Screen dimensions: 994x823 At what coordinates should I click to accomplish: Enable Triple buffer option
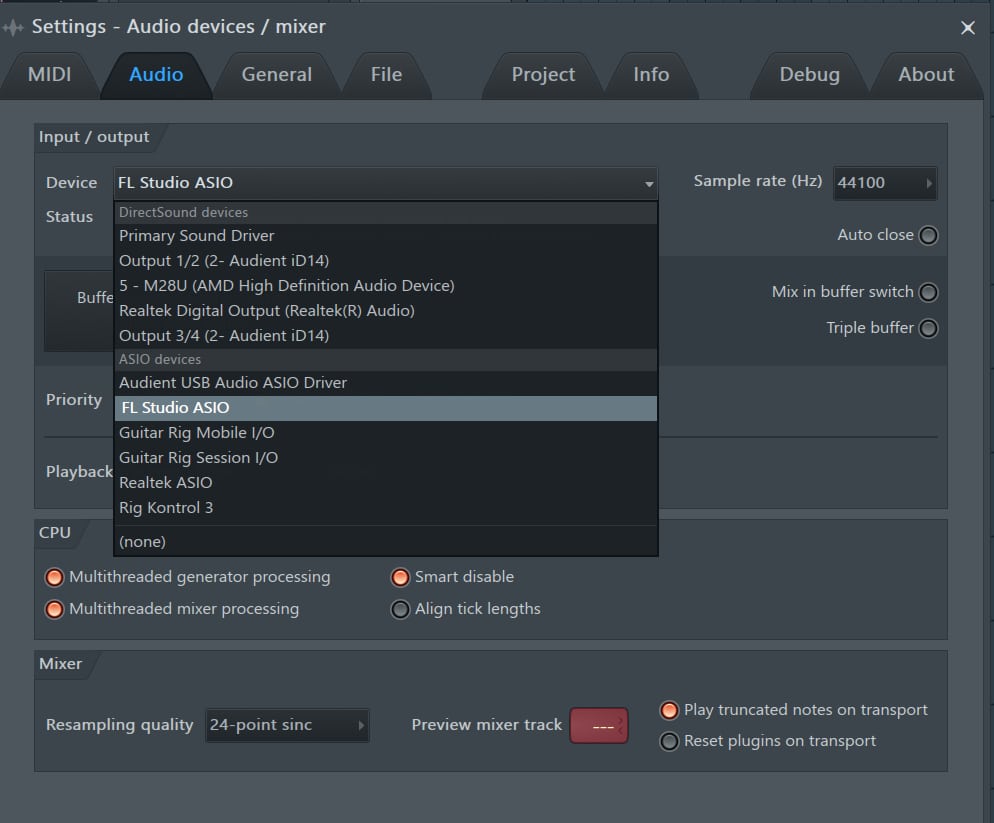click(928, 329)
